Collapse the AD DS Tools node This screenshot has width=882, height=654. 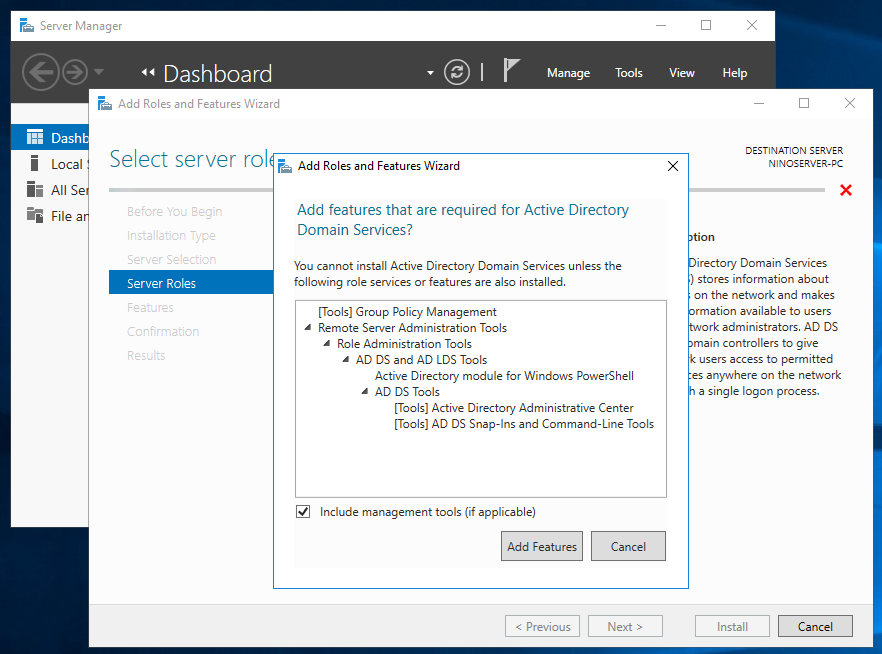(x=364, y=391)
